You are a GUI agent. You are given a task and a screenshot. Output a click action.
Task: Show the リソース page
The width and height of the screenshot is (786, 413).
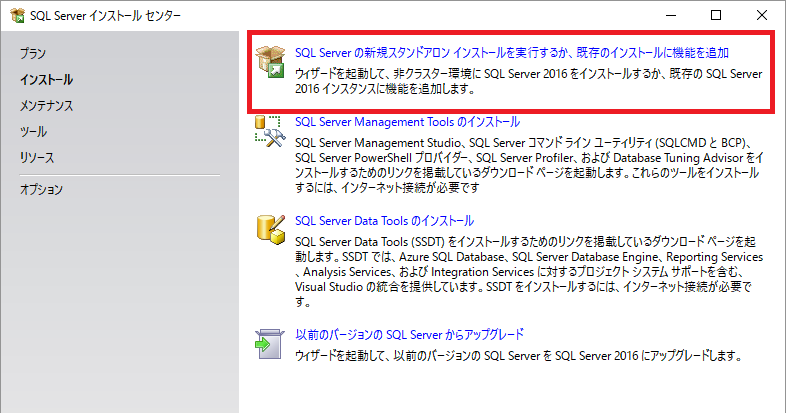click(x=37, y=157)
